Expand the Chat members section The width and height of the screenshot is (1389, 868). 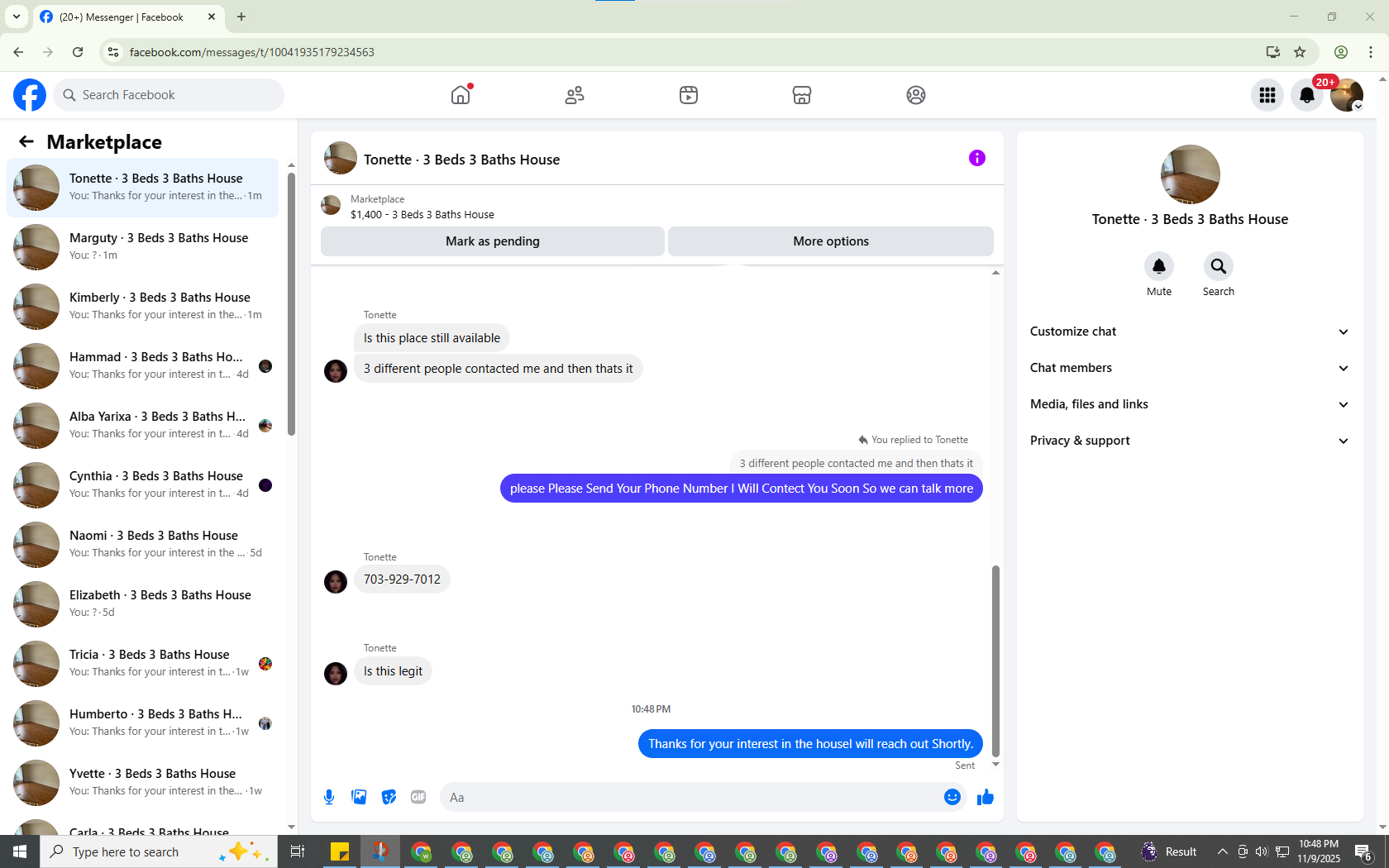pyautogui.click(x=1190, y=368)
